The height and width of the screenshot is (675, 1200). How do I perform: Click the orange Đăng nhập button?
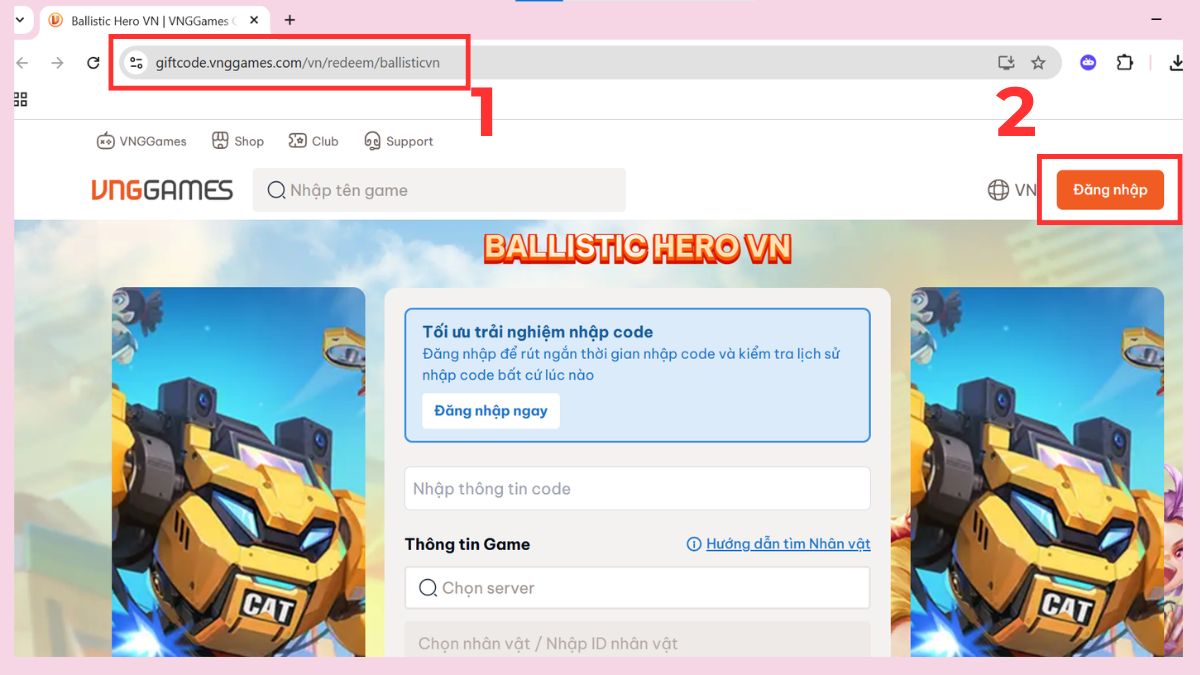coord(1108,188)
